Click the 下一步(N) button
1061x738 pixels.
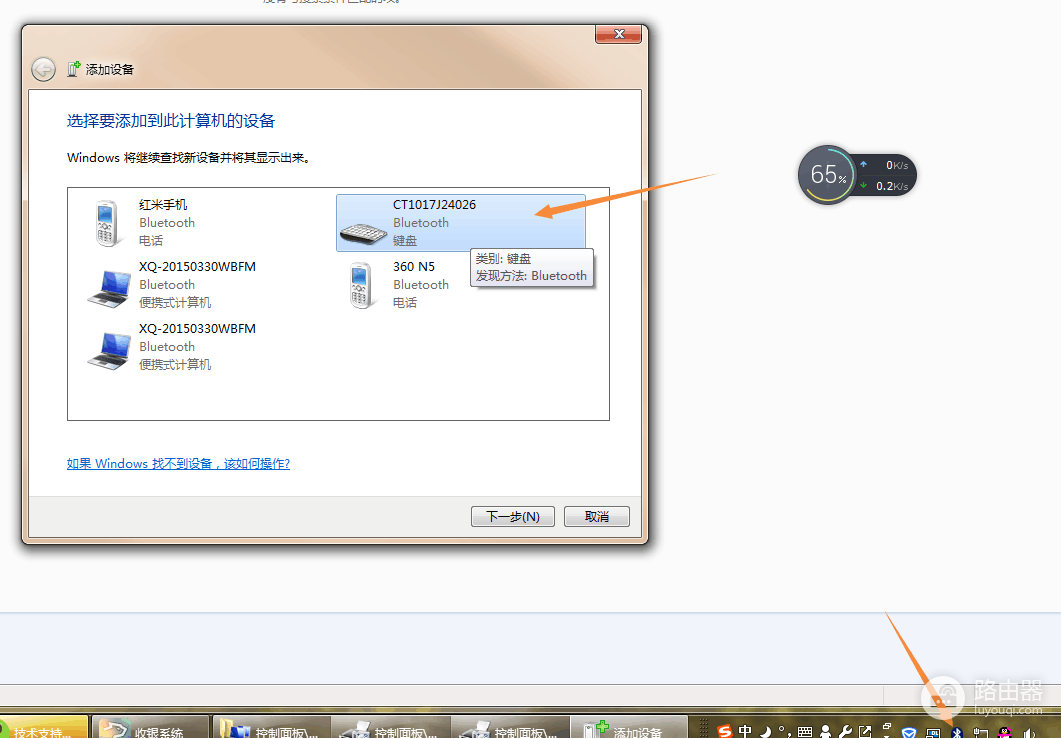click(x=513, y=516)
